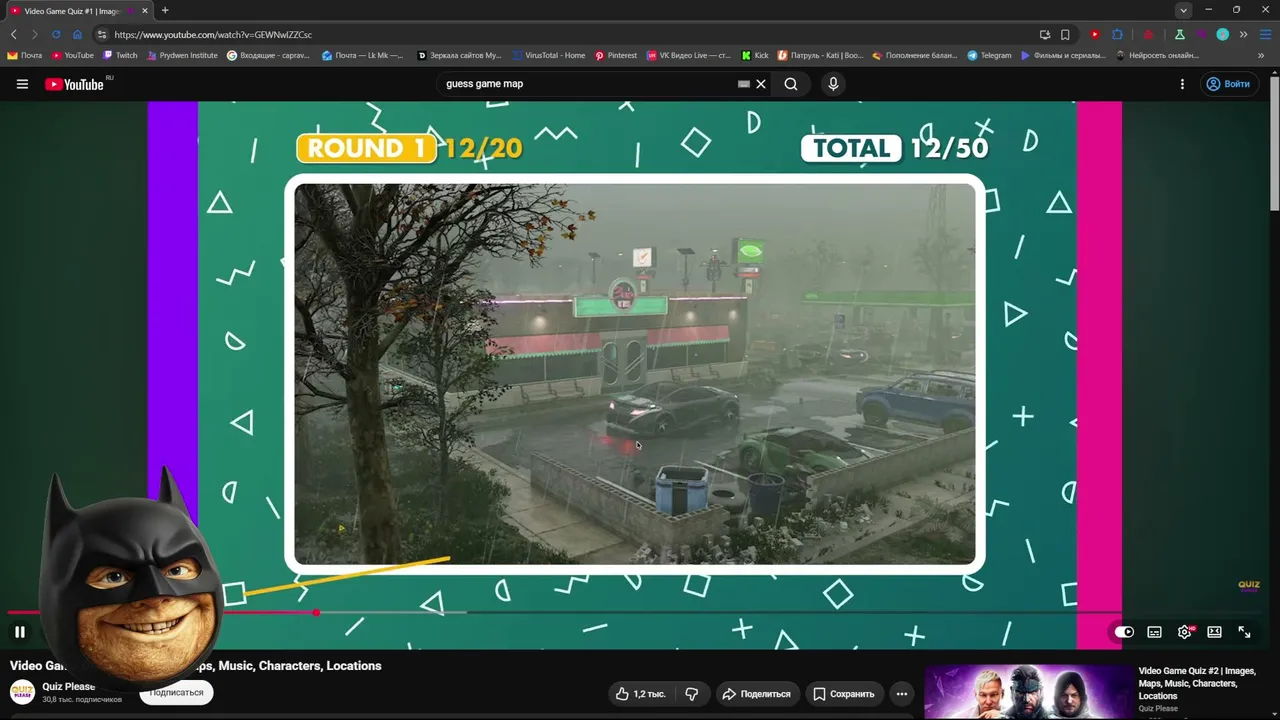Open more actions ellipsis under the video
This screenshot has height=720, width=1280.
(x=901, y=694)
